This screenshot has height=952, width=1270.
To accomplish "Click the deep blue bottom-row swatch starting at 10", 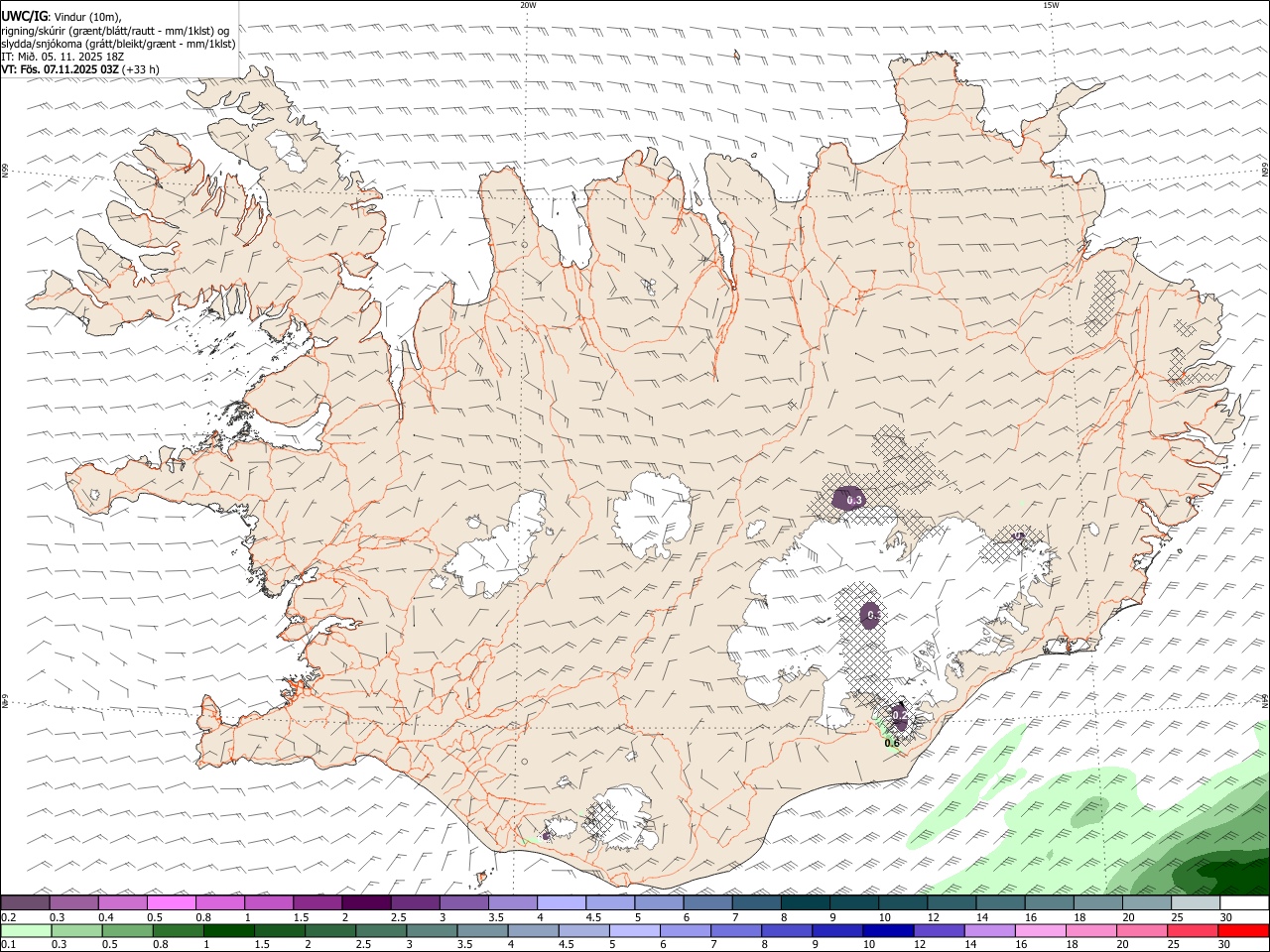I will 887,930.
